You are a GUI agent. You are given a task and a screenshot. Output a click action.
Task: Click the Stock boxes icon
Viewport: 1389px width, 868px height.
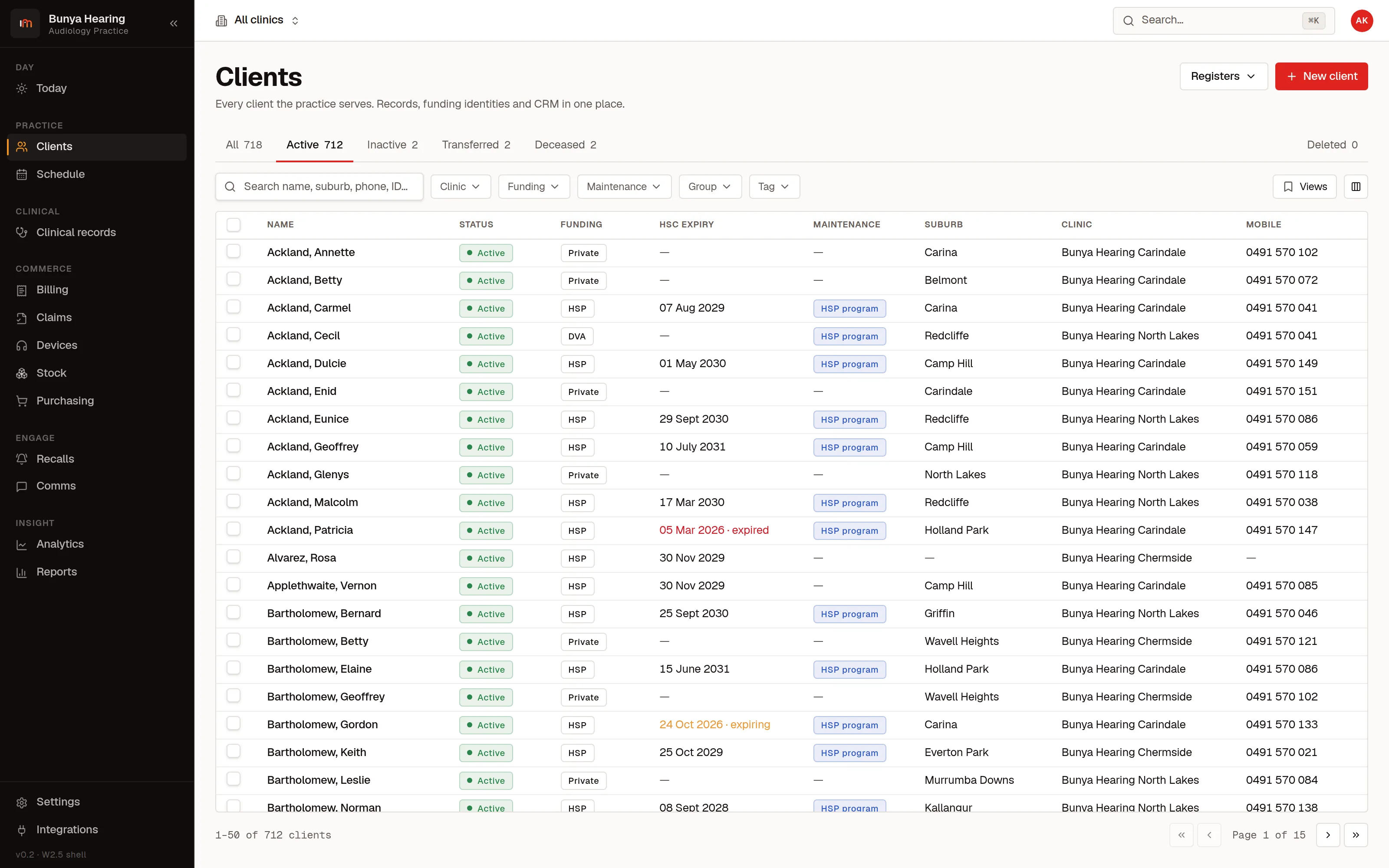coord(22,373)
